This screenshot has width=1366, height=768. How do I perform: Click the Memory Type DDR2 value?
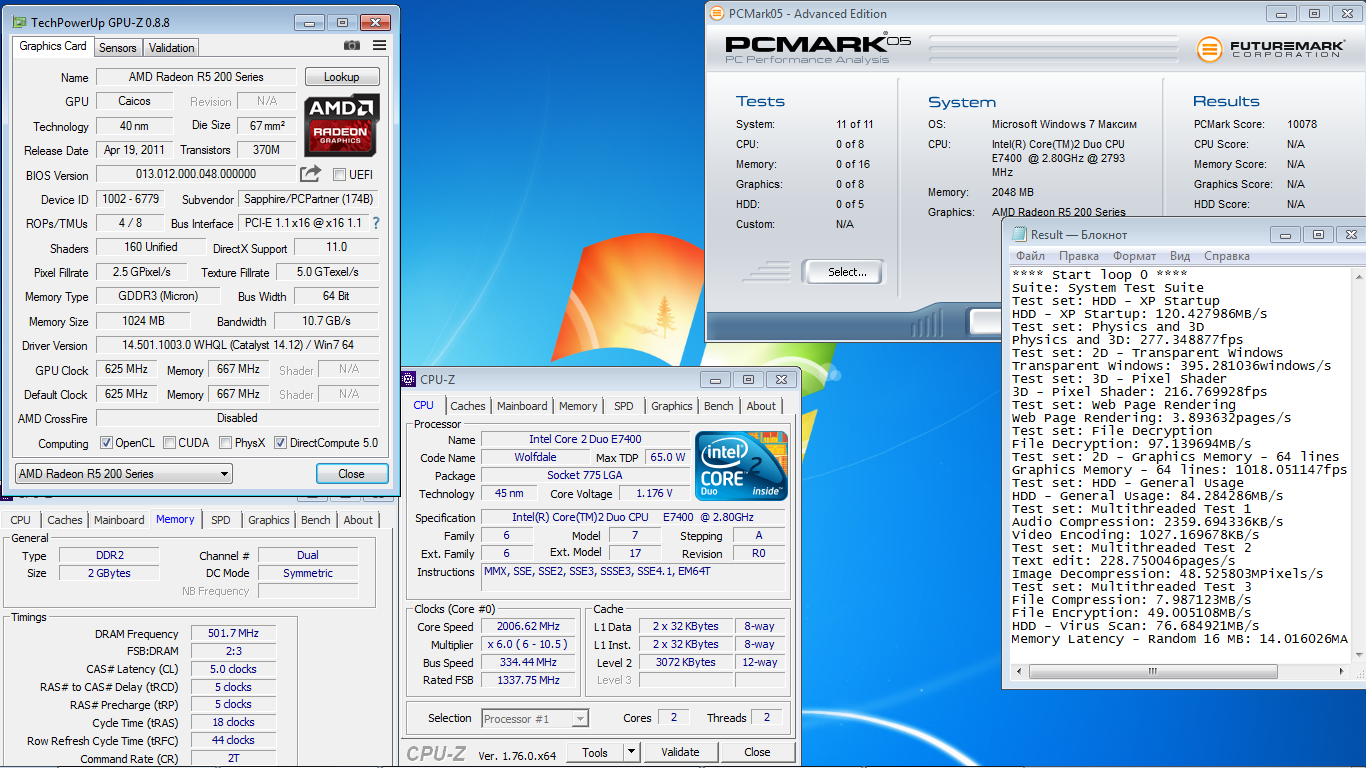(109, 556)
